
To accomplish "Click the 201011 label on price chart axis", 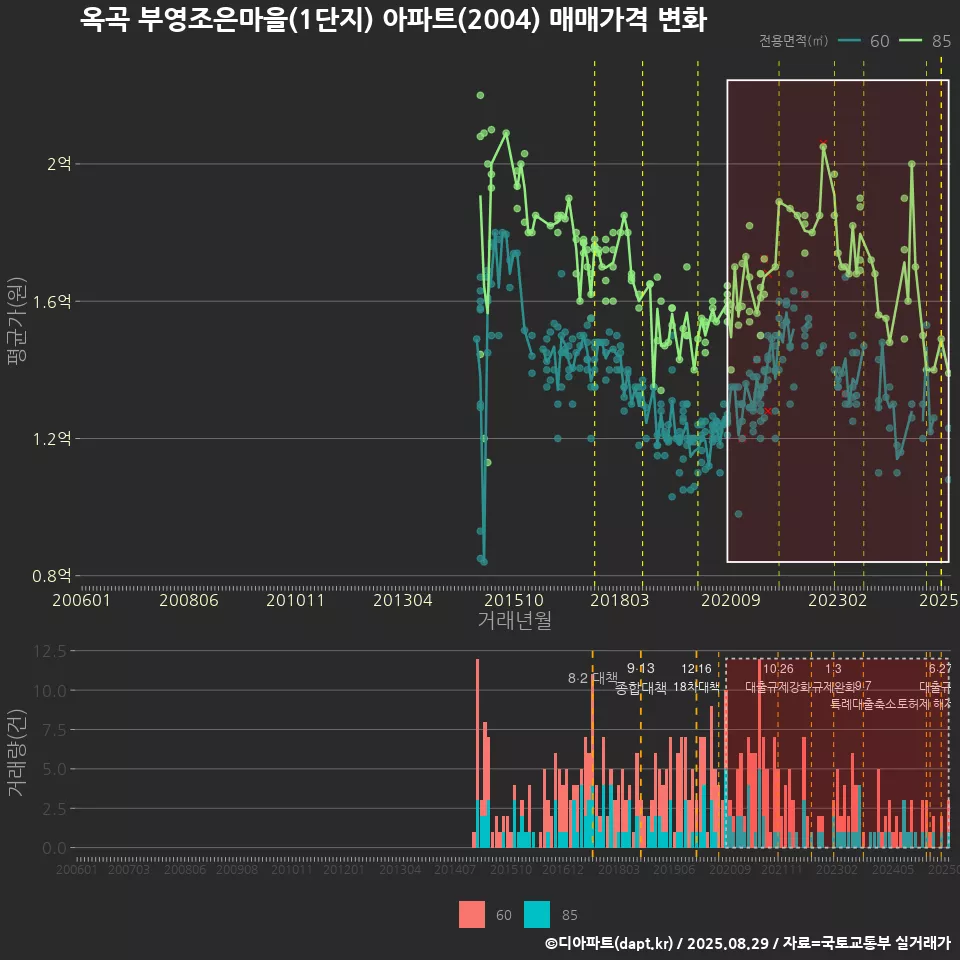I will pyautogui.click(x=295, y=600).
